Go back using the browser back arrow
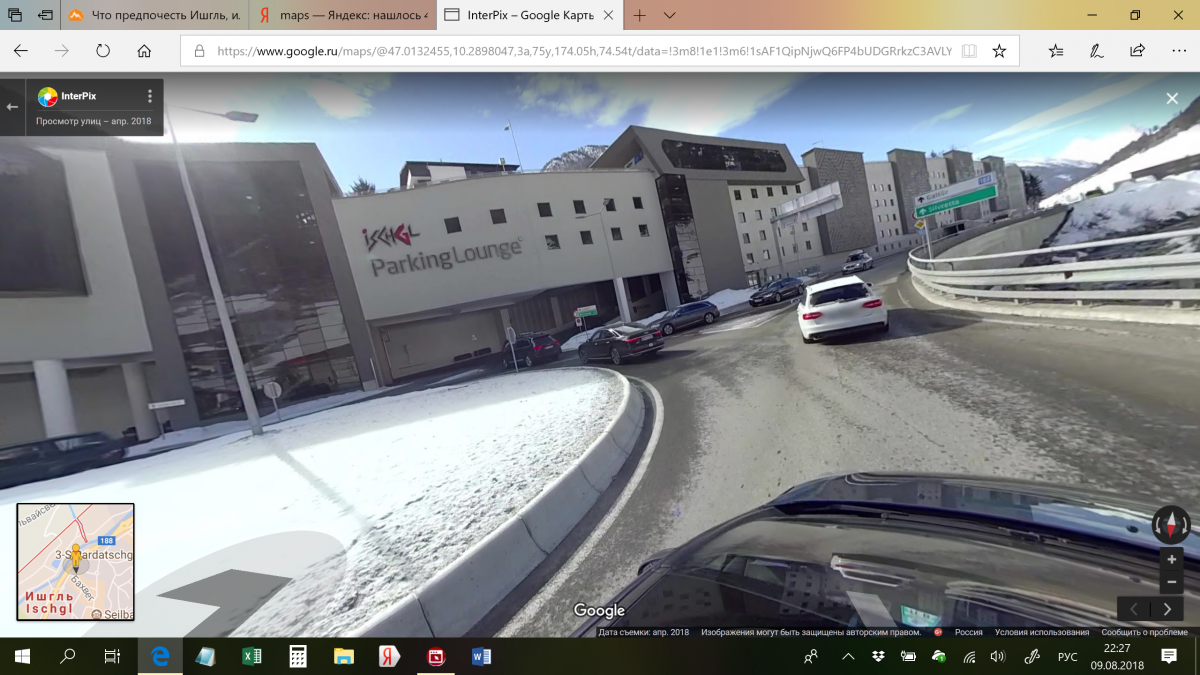Viewport: 1200px width, 675px height. coord(21,51)
